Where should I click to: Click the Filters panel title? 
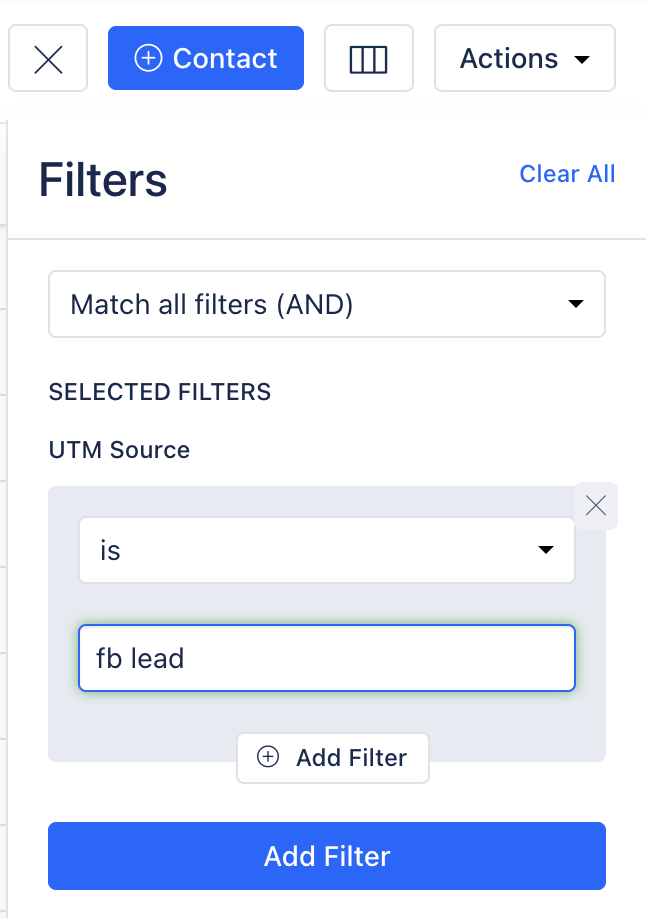tap(103, 180)
